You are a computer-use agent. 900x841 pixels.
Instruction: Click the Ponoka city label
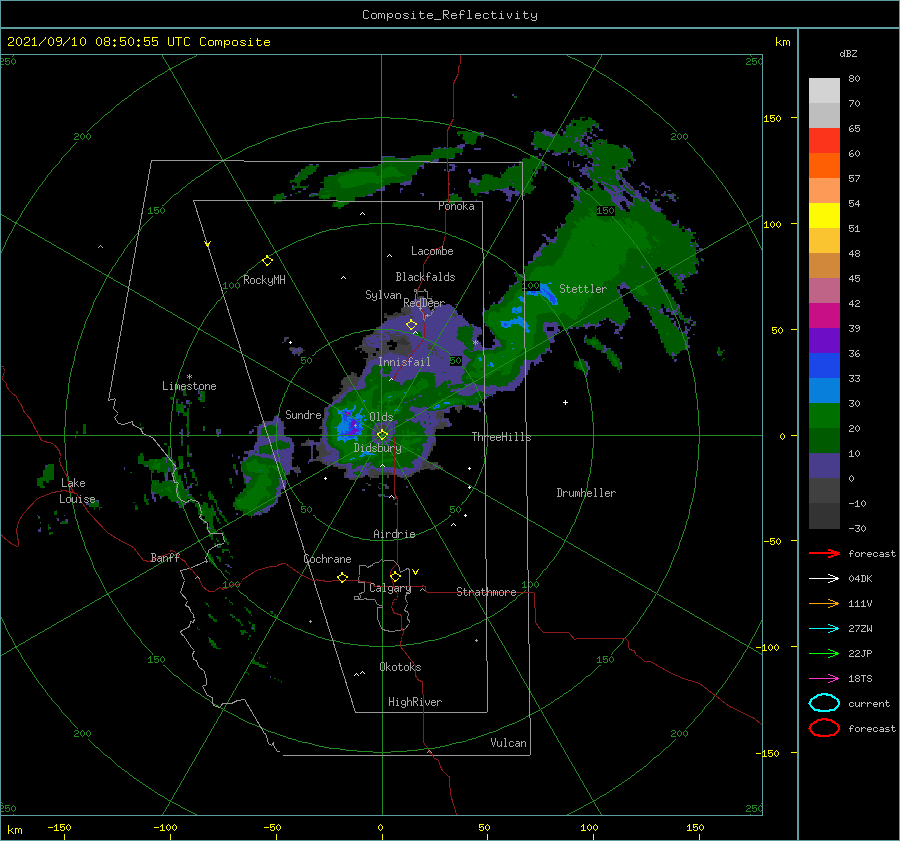(456, 206)
